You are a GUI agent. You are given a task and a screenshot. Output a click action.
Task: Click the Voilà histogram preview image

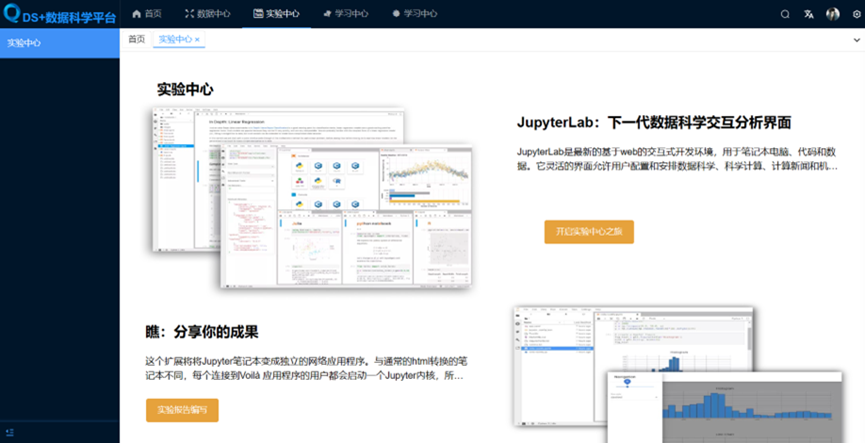[x=678, y=375]
